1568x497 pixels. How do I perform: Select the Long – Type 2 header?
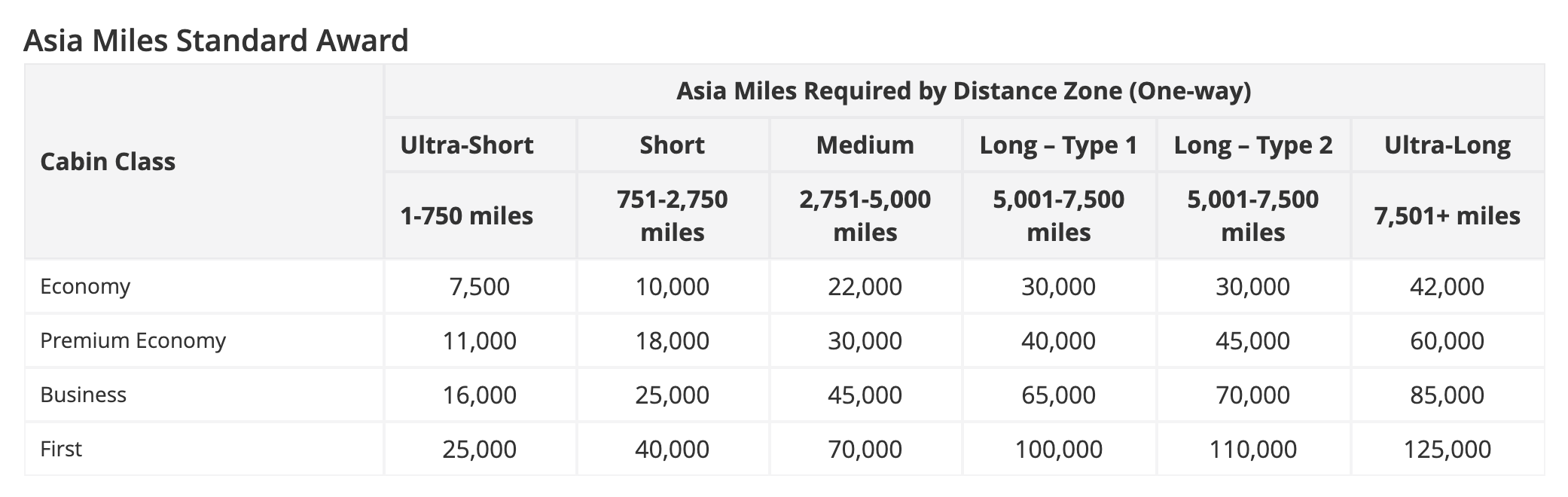coord(1252,145)
